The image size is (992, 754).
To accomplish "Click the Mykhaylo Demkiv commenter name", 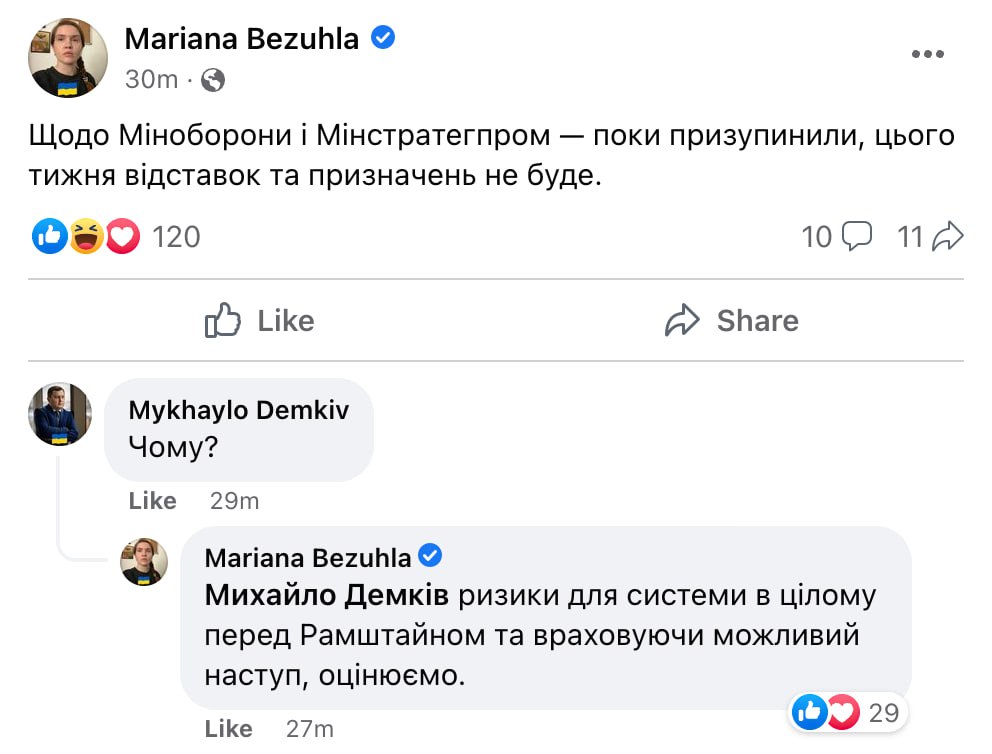I will 239,410.
